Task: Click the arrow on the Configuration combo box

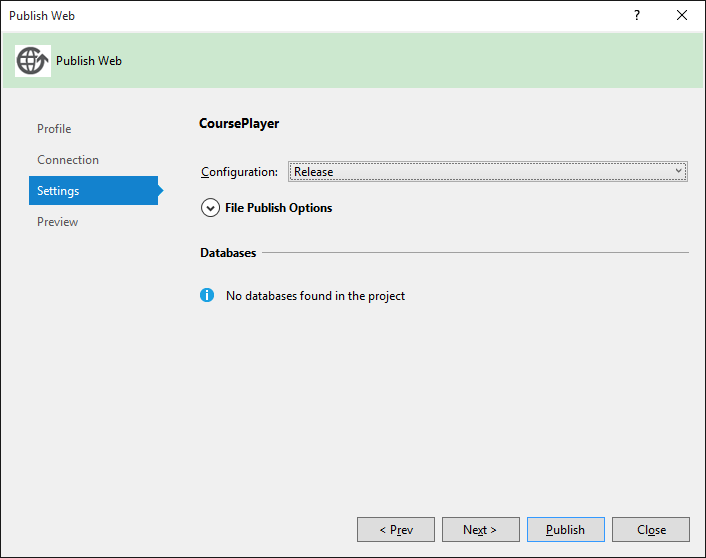Action: [x=678, y=171]
